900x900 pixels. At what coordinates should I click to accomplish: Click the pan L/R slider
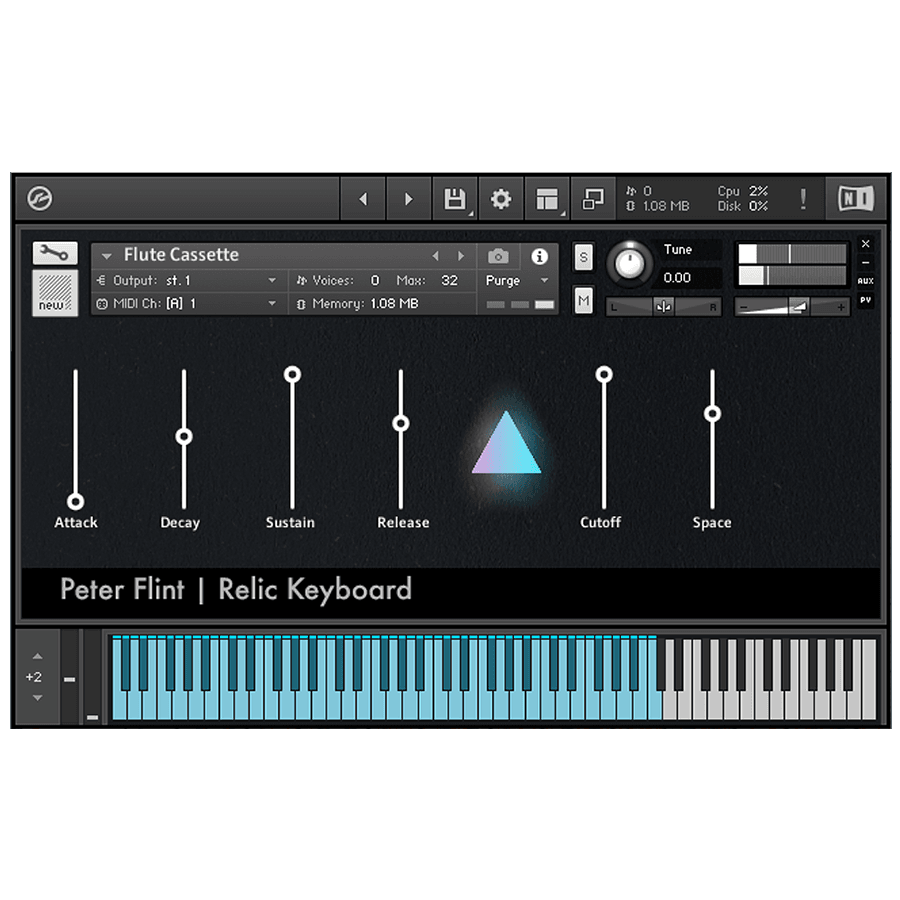[664, 307]
